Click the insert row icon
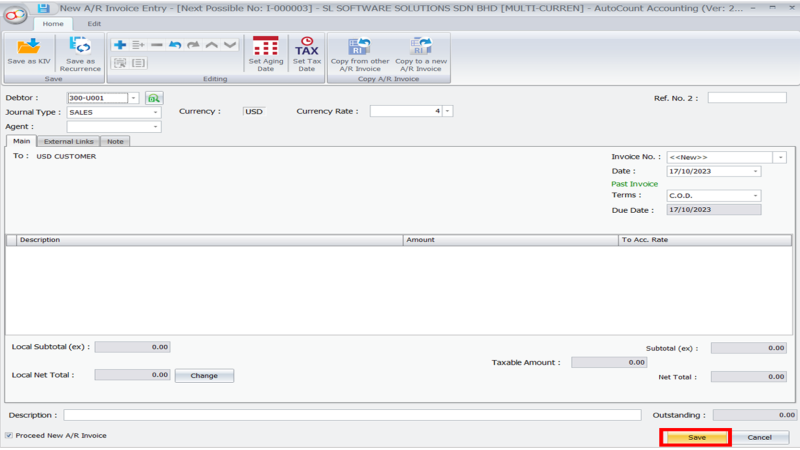Screen dimensions: 800x450 pyautogui.click(x=138, y=45)
